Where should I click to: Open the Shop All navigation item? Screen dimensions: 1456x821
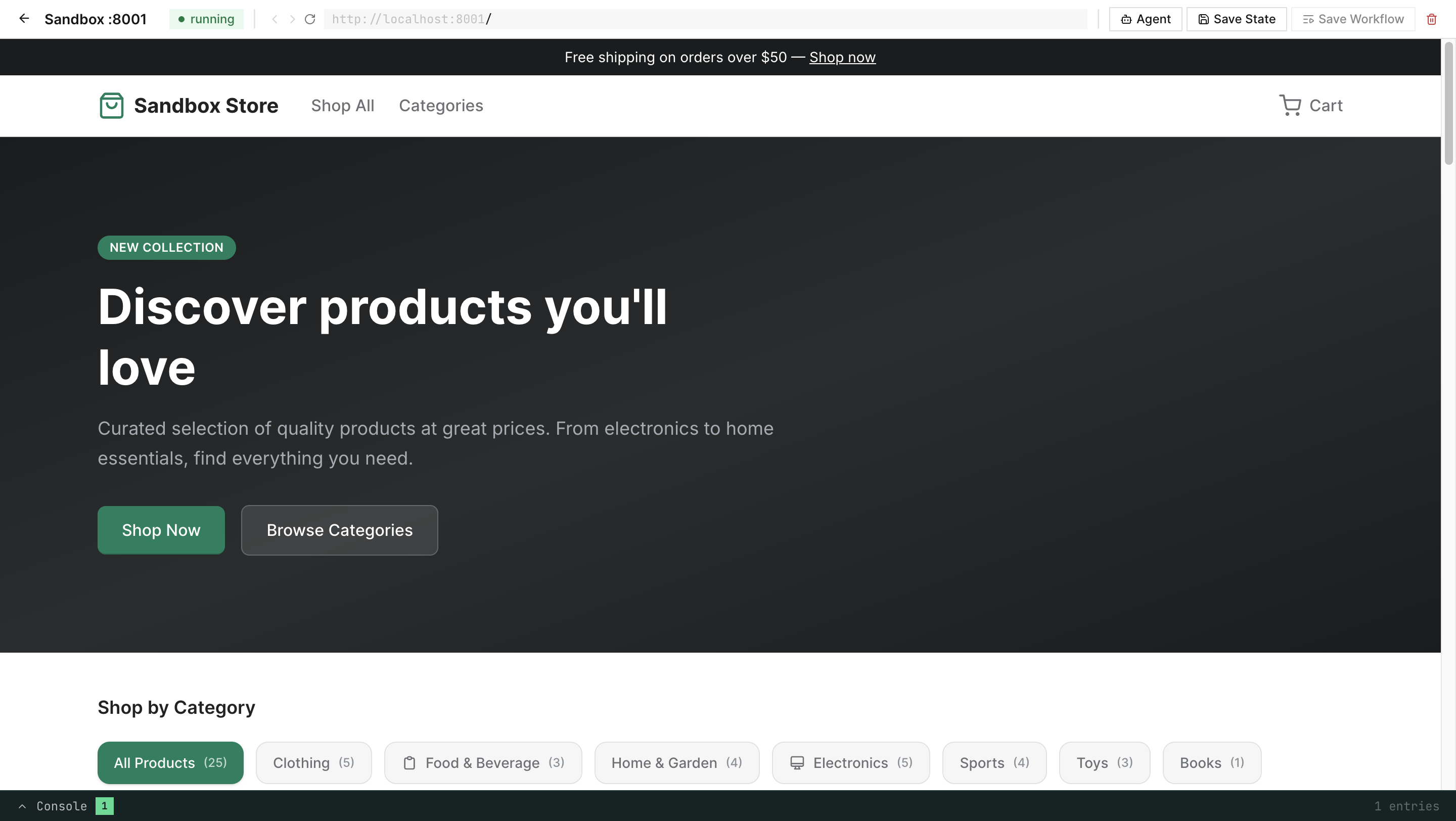343,106
